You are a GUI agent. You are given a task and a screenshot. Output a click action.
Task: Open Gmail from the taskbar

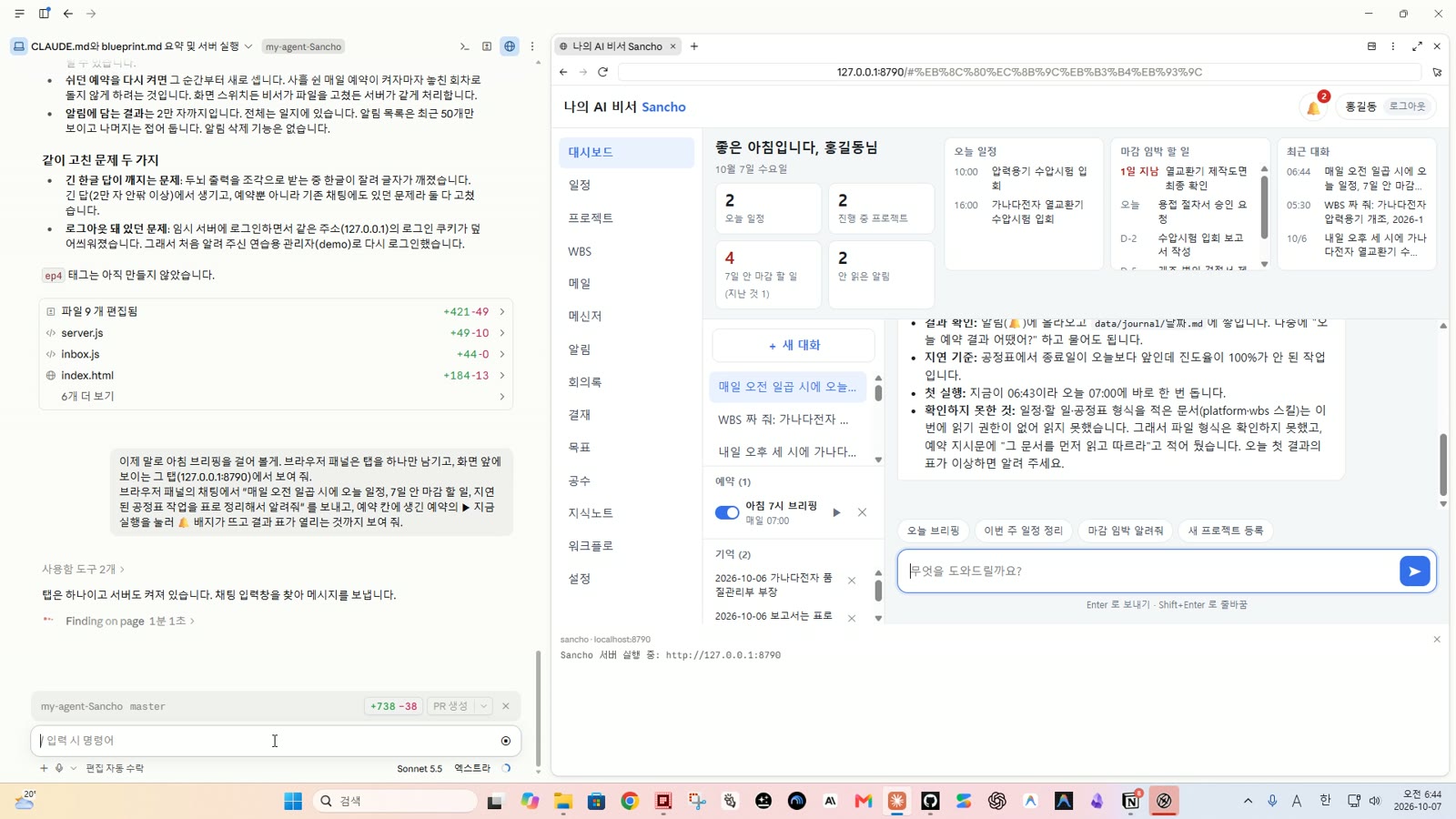864,801
